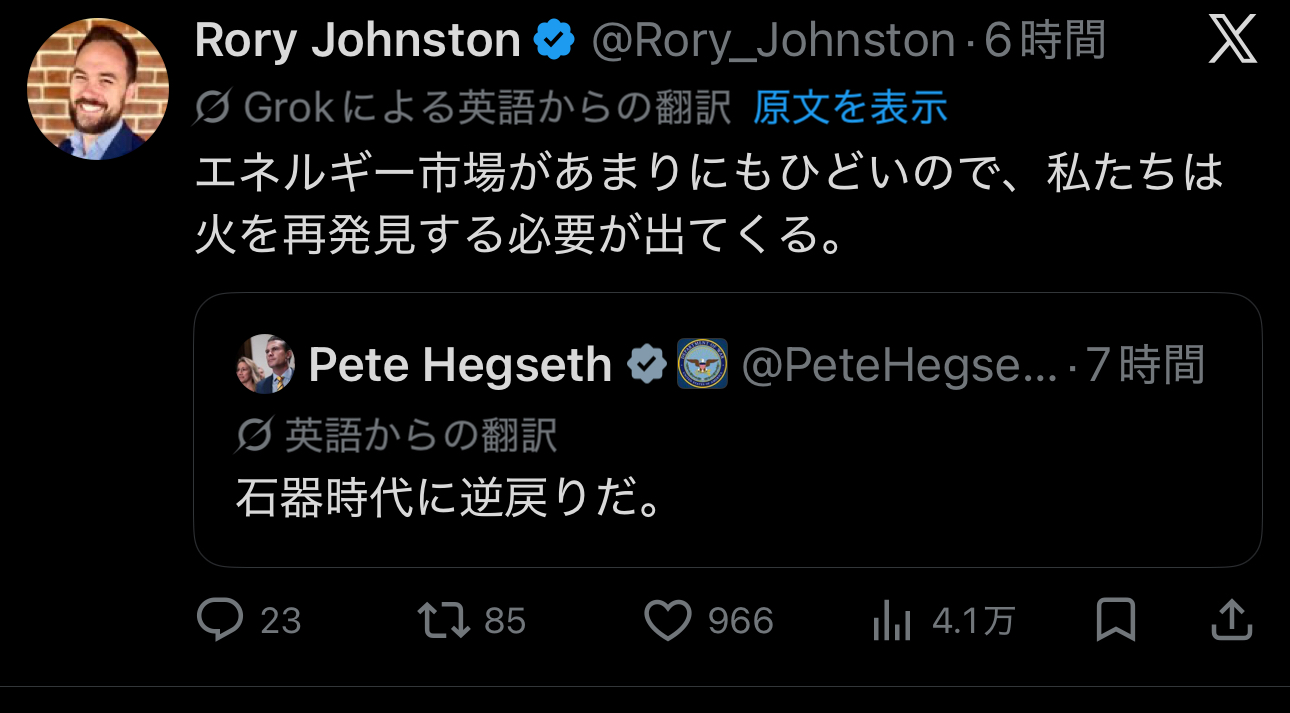Click Rory Johnston's blue verified badge
Image resolution: width=1290 pixels, height=713 pixels.
tap(553, 41)
